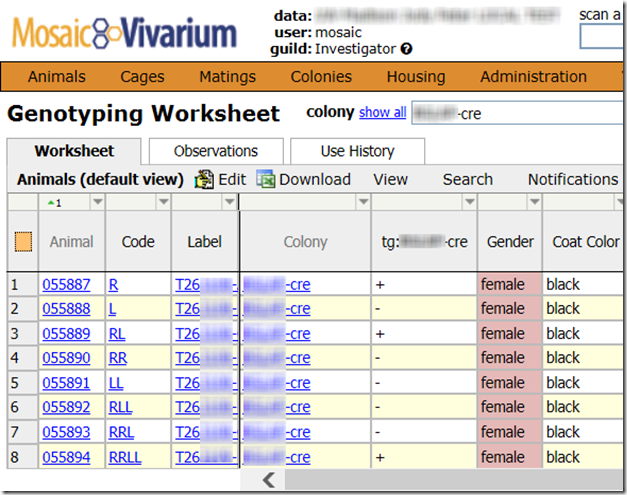Click the Coat Color column header

point(585,242)
